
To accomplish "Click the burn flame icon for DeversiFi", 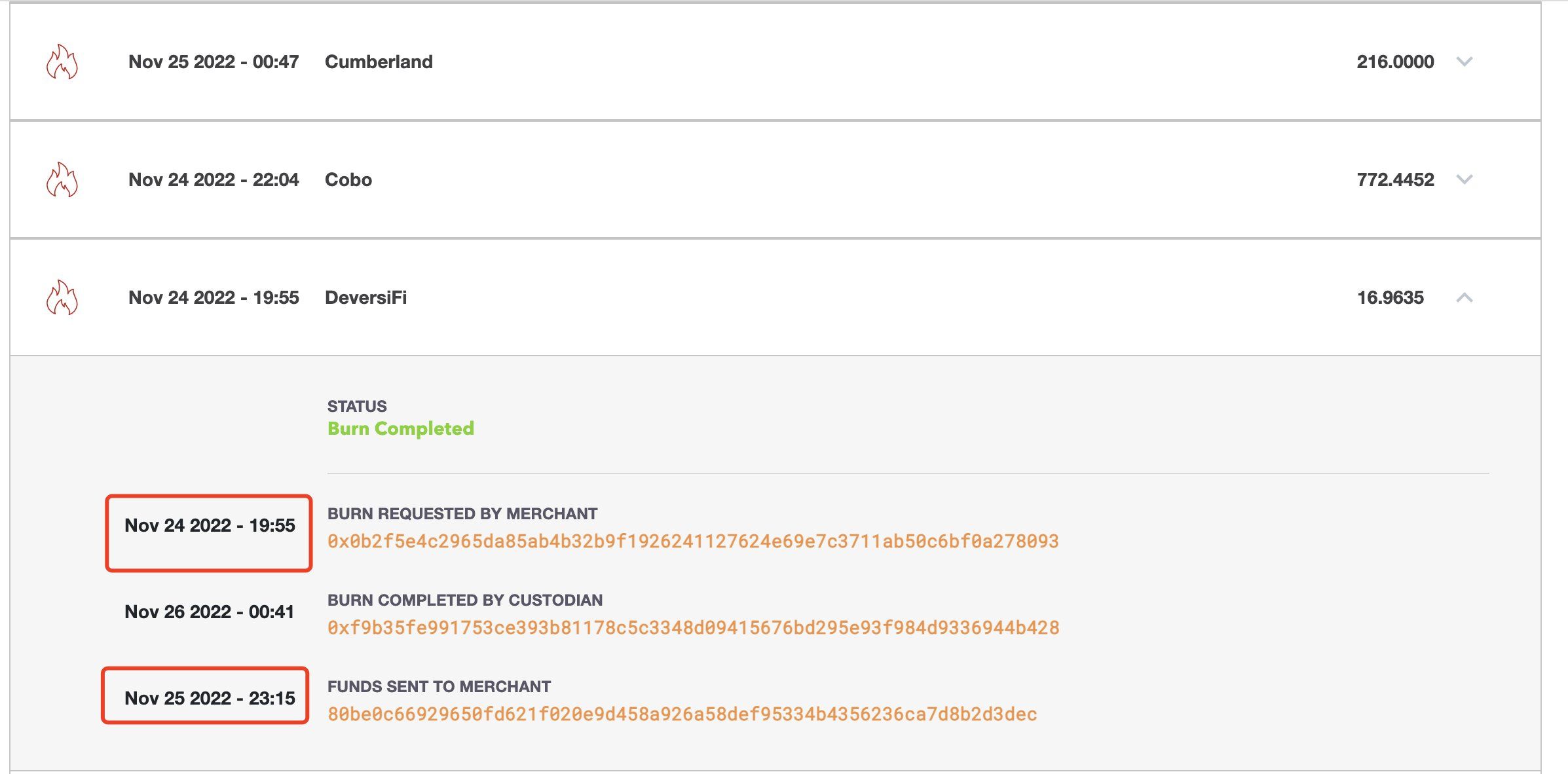I will click(x=62, y=298).
